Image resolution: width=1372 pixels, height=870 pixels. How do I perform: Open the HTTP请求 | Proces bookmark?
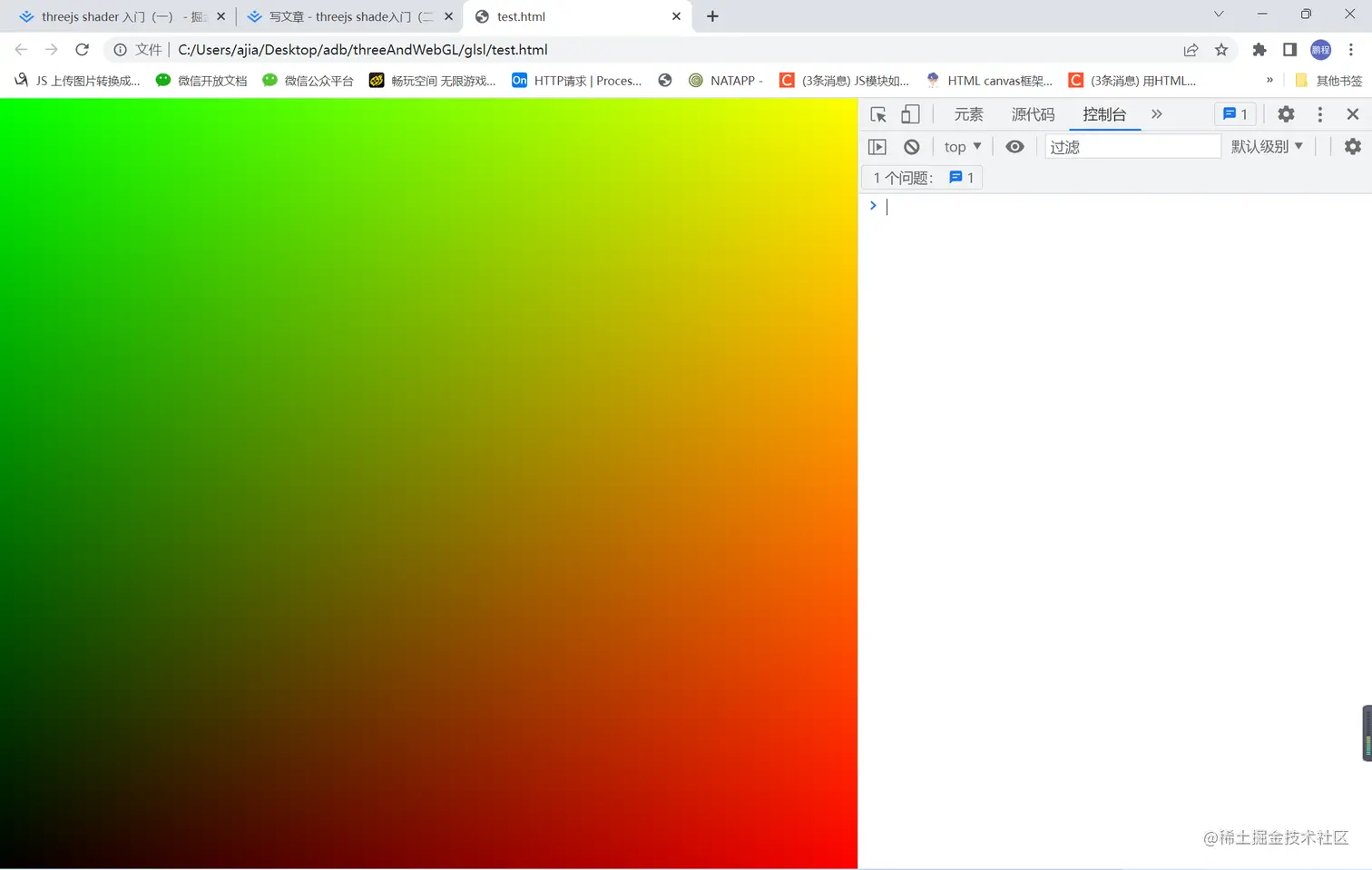point(577,81)
